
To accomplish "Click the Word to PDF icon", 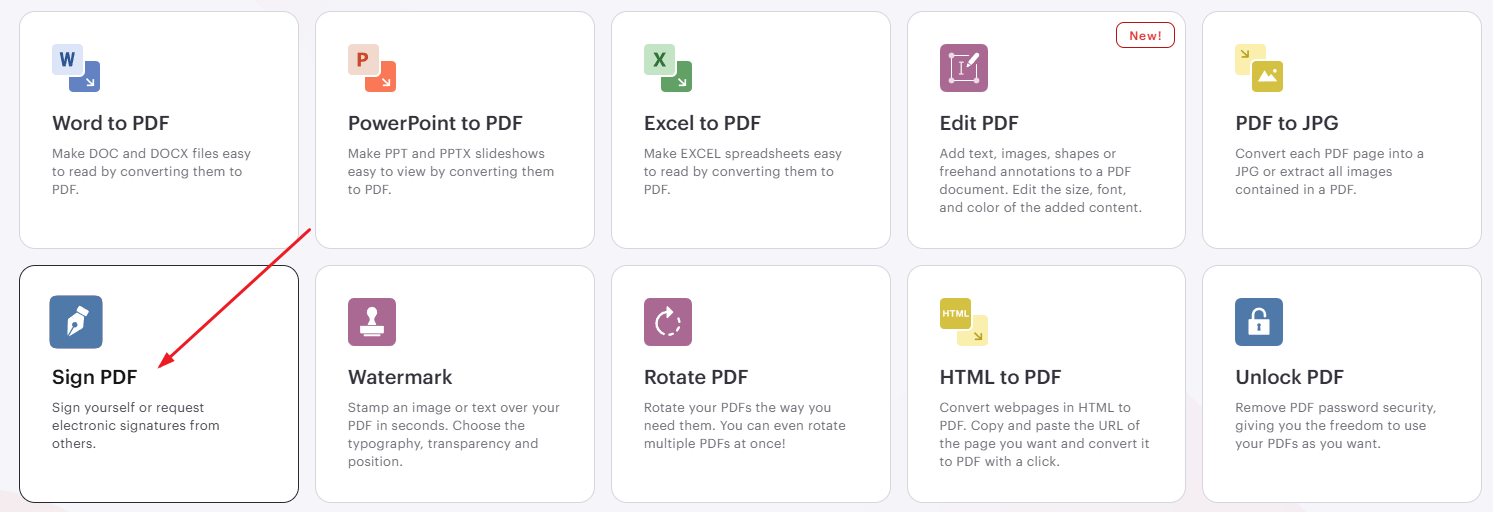I will [x=76, y=68].
